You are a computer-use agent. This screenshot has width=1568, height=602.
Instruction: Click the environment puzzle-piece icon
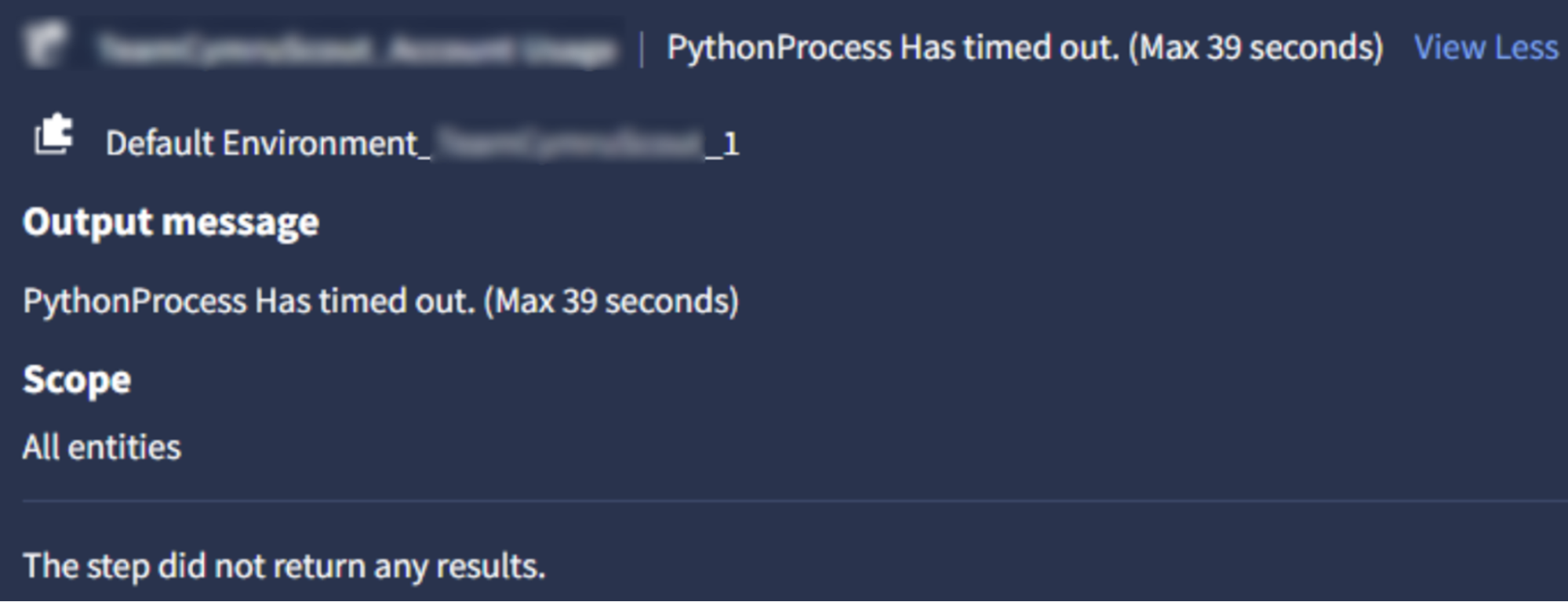coord(53,135)
